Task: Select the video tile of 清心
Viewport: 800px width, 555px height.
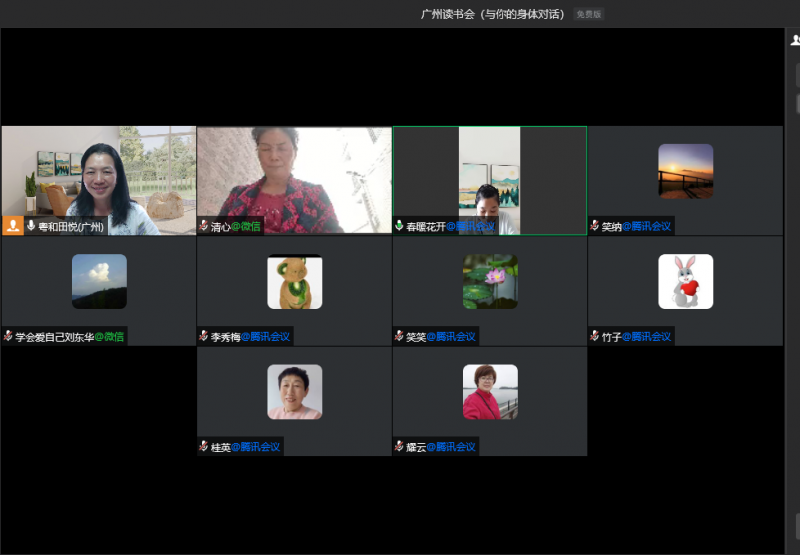Action: [294, 175]
